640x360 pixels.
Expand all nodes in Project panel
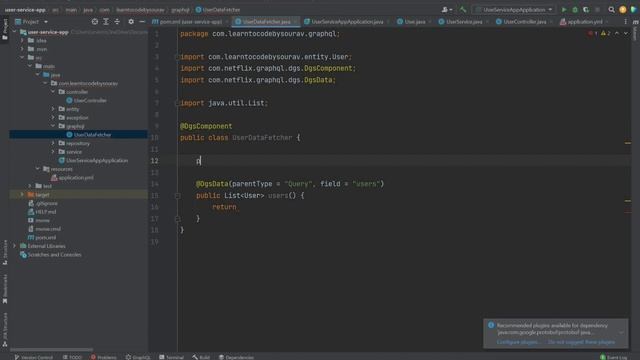pos(106,22)
